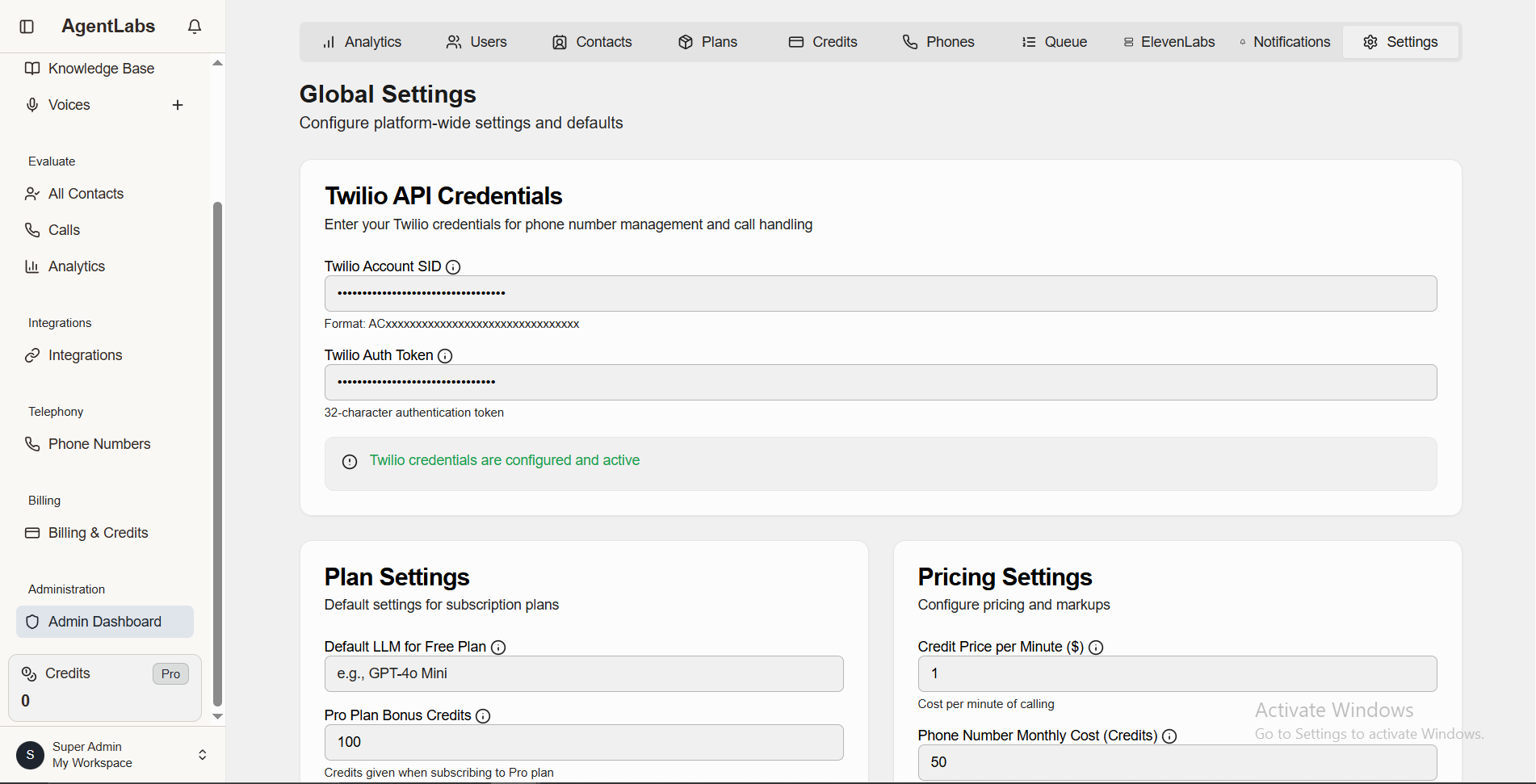
Task: Click the Twilio Auth Token info icon
Action: coord(445,356)
